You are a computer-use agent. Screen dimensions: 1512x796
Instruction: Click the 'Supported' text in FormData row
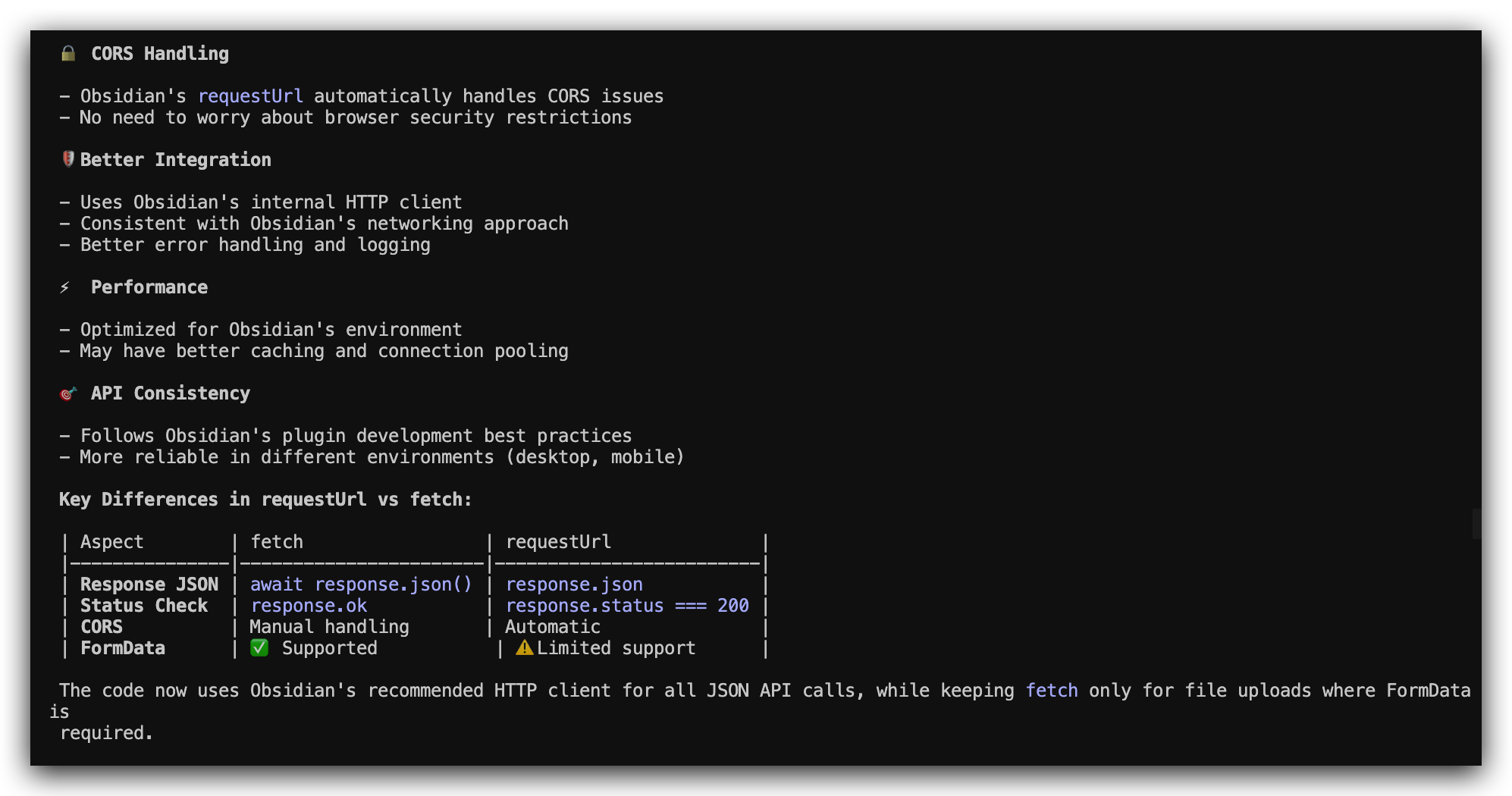tap(329, 648)
